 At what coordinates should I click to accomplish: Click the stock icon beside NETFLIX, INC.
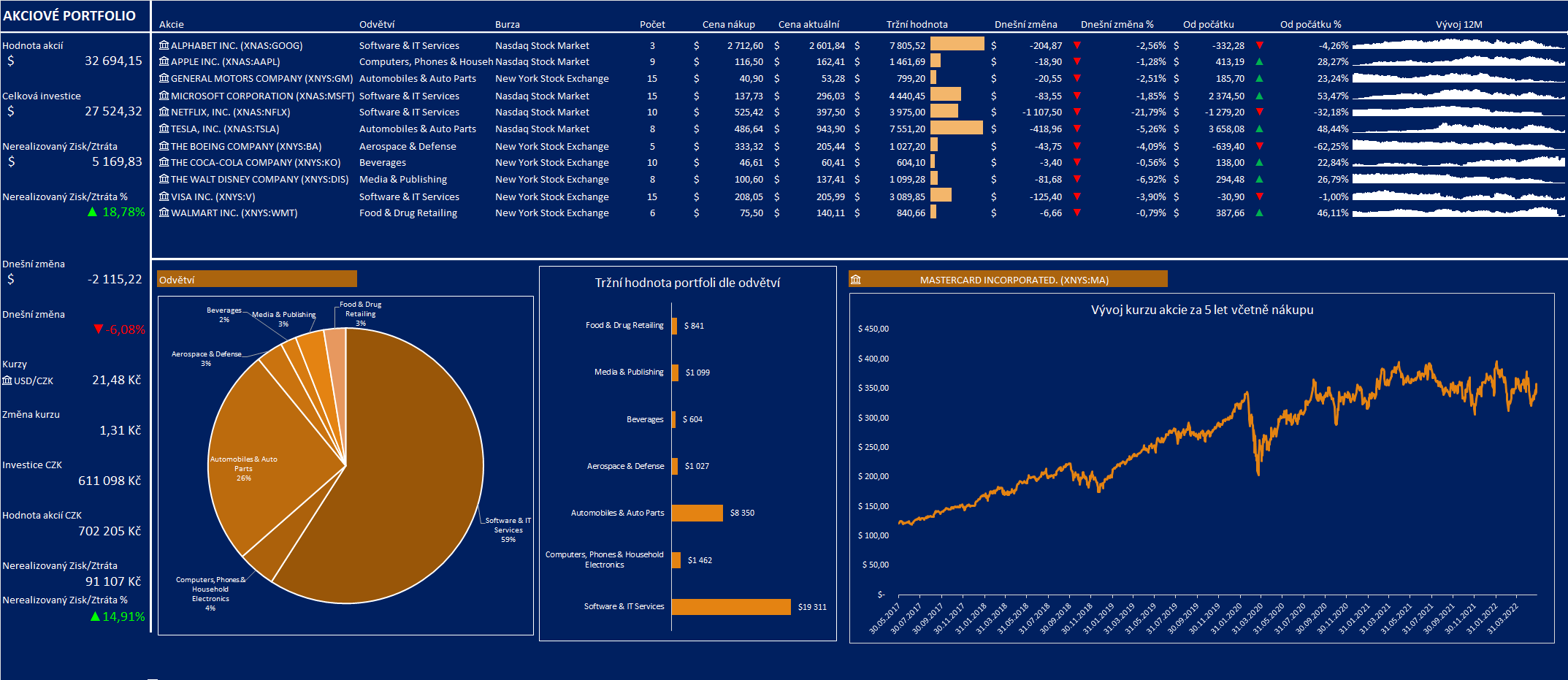(x=164, y=112)
